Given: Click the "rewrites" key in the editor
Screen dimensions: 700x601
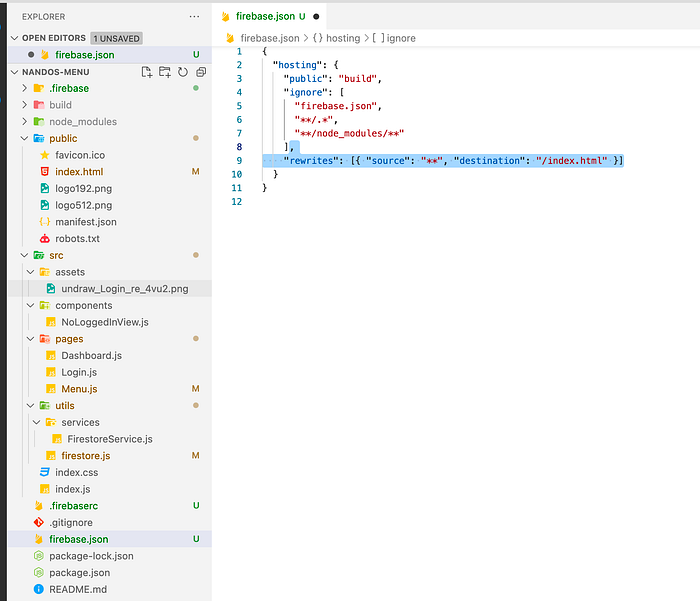Looking at the screenshot, I should pyautogui.click(x=314, y=161).
